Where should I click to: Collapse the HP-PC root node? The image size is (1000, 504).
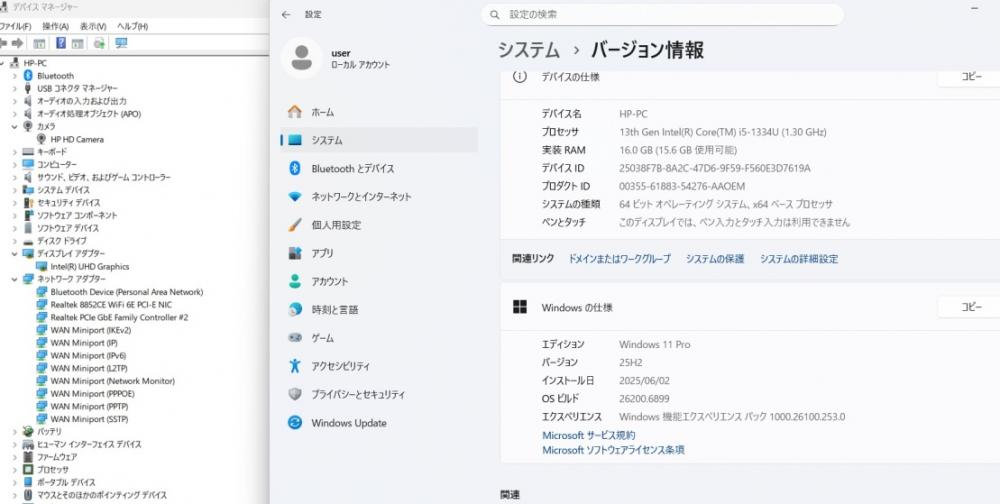click(x=3, y=63)
